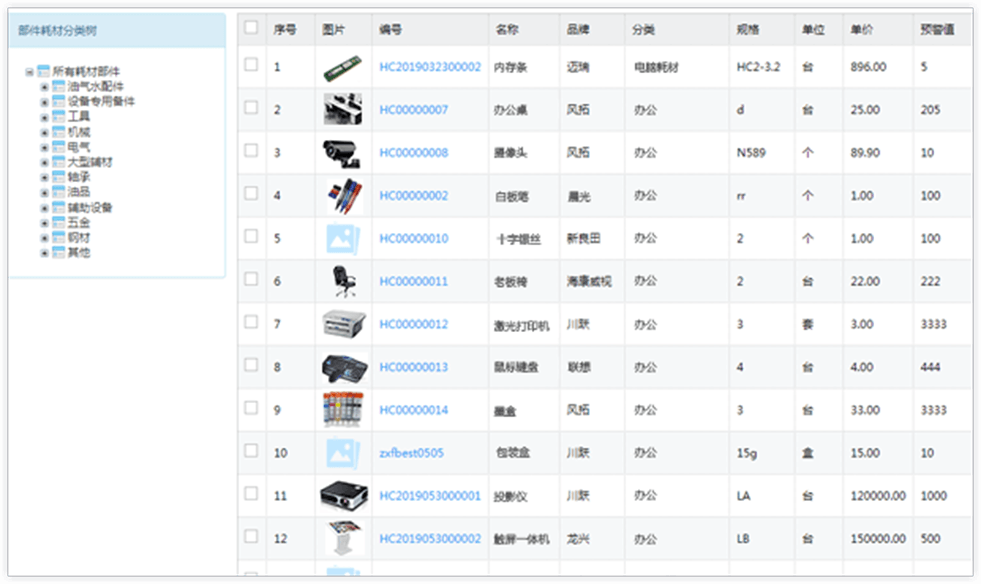Collapse the 所有耗材部件 root tree node
The width and height of the screenshot is (981, 584).
pos(30,71)
